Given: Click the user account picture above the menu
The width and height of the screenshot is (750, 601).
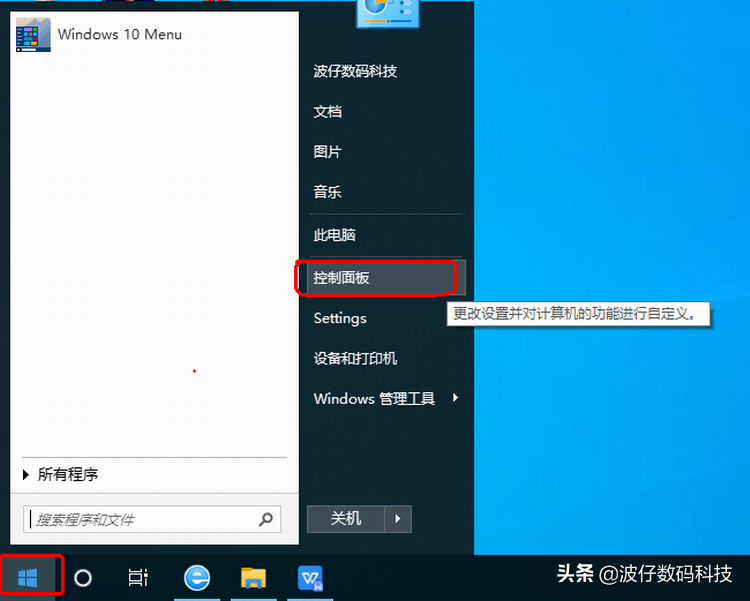Looking at the screenshot, I should (387, 13).
